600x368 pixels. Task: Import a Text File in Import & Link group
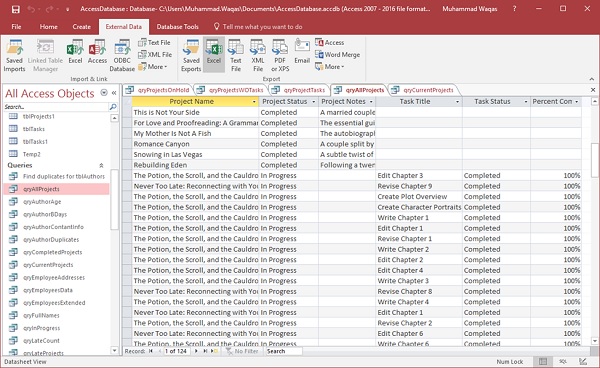[155, 42]
